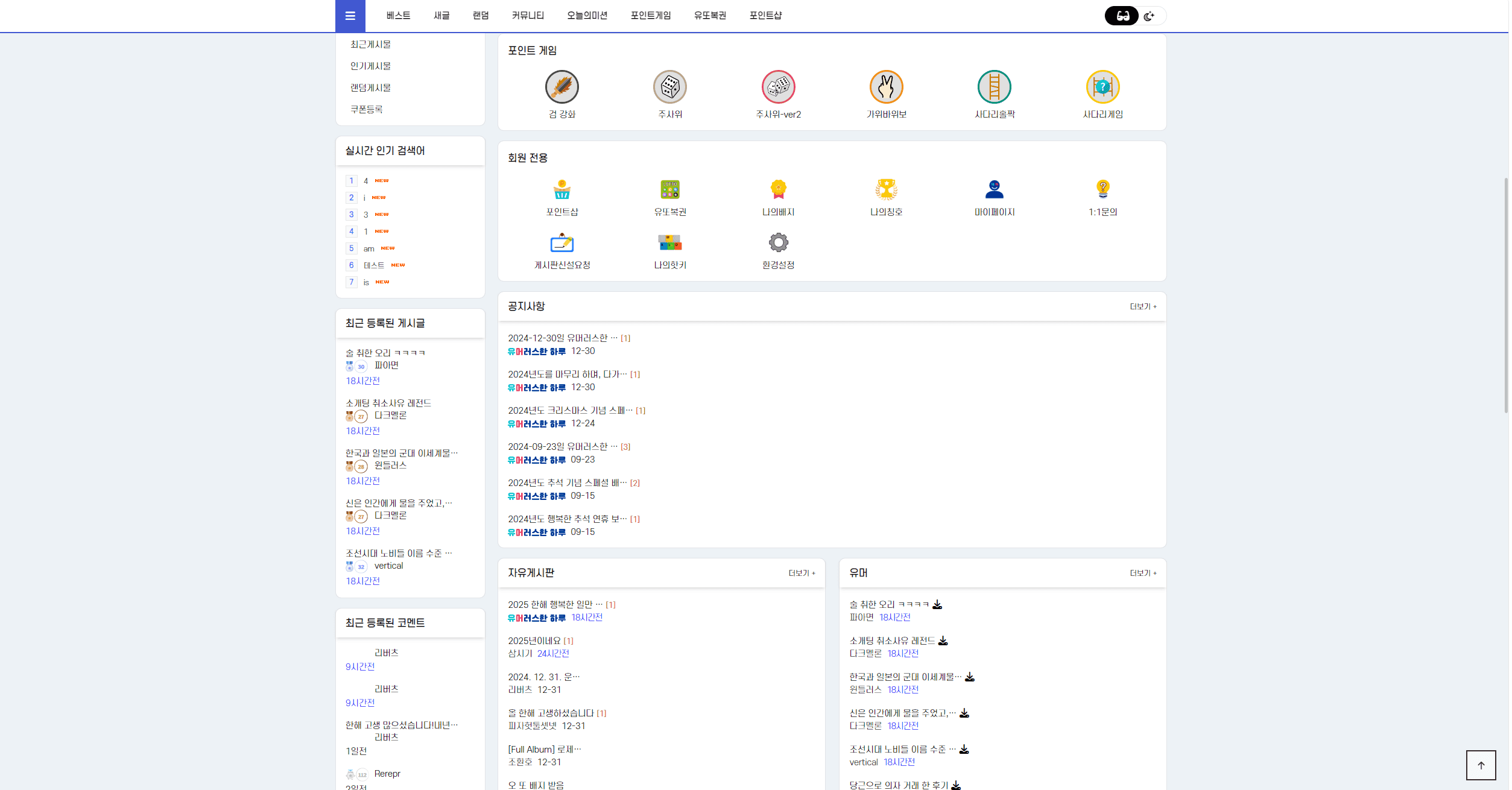Expand 공지사항 with 더보기 +
The image size is (1512, 790).
[x=1142, y=307]
